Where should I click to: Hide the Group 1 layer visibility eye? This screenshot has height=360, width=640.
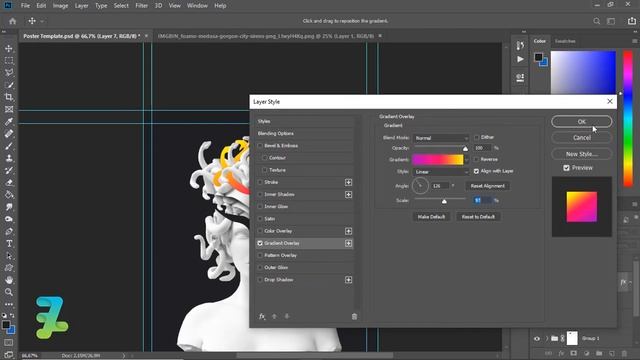tap(536, 339)
